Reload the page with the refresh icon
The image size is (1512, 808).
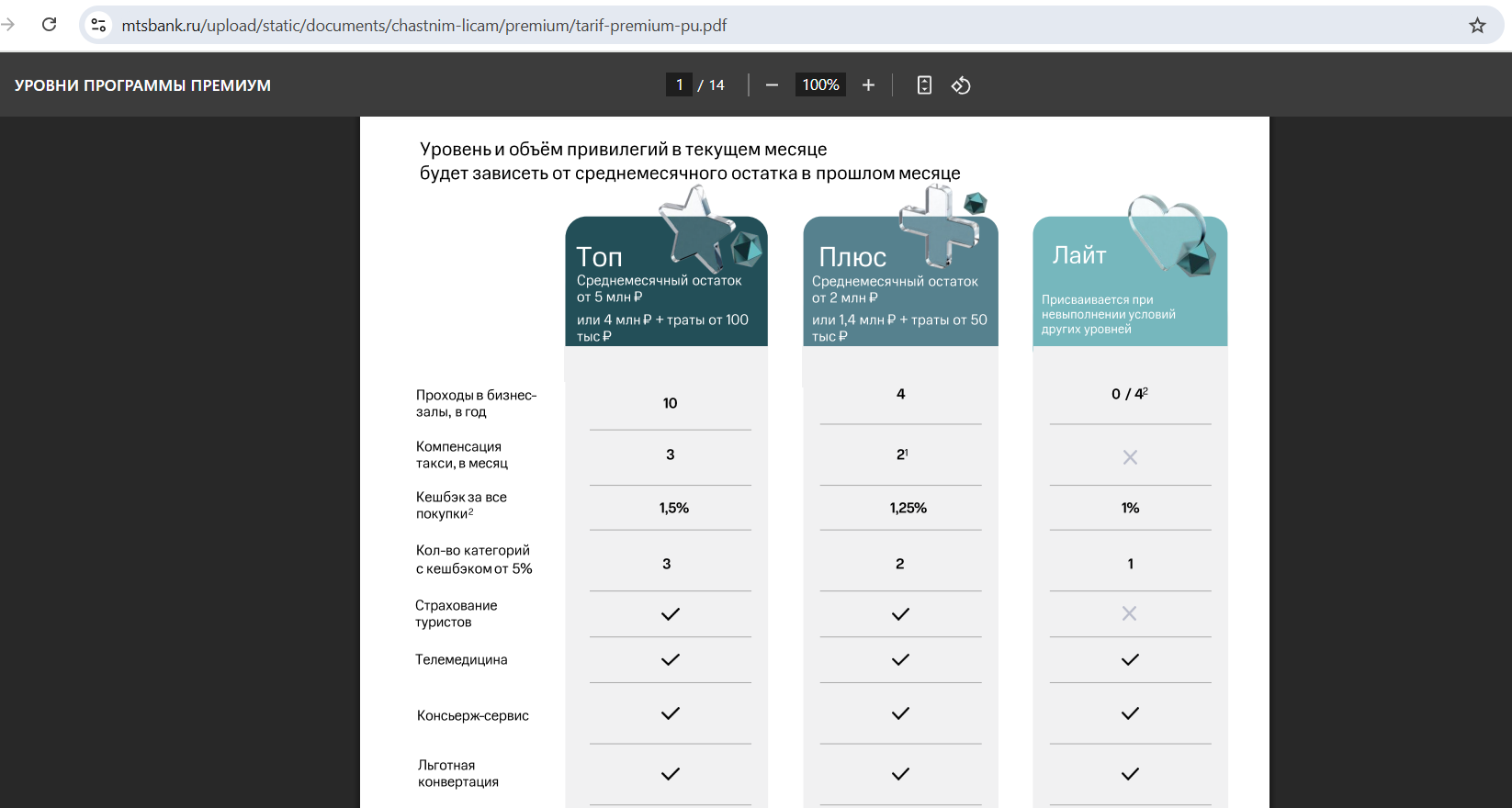tap(50, 25)
